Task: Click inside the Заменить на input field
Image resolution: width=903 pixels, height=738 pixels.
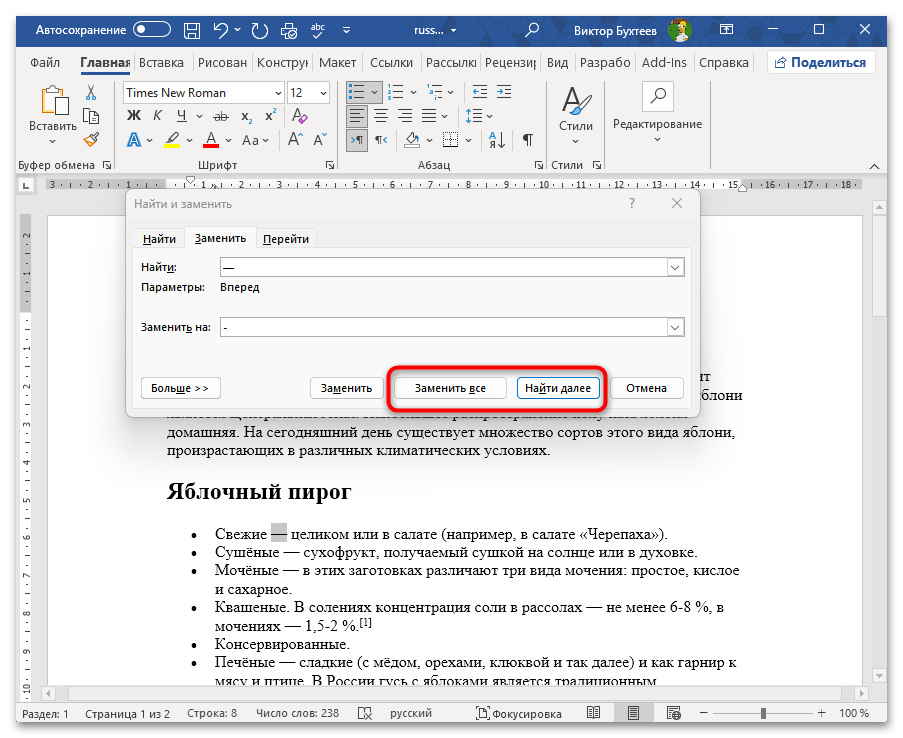Action: click(443, 327)
